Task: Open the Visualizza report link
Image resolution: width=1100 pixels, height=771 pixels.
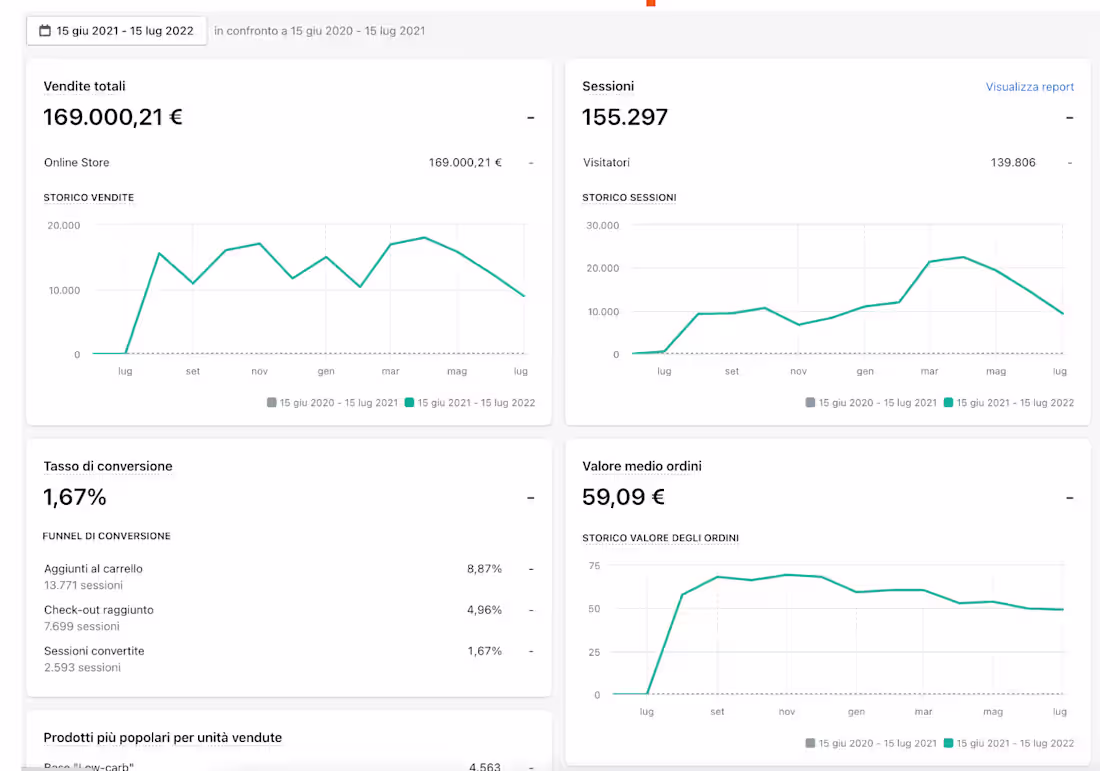Action: tap(1029, 87)
